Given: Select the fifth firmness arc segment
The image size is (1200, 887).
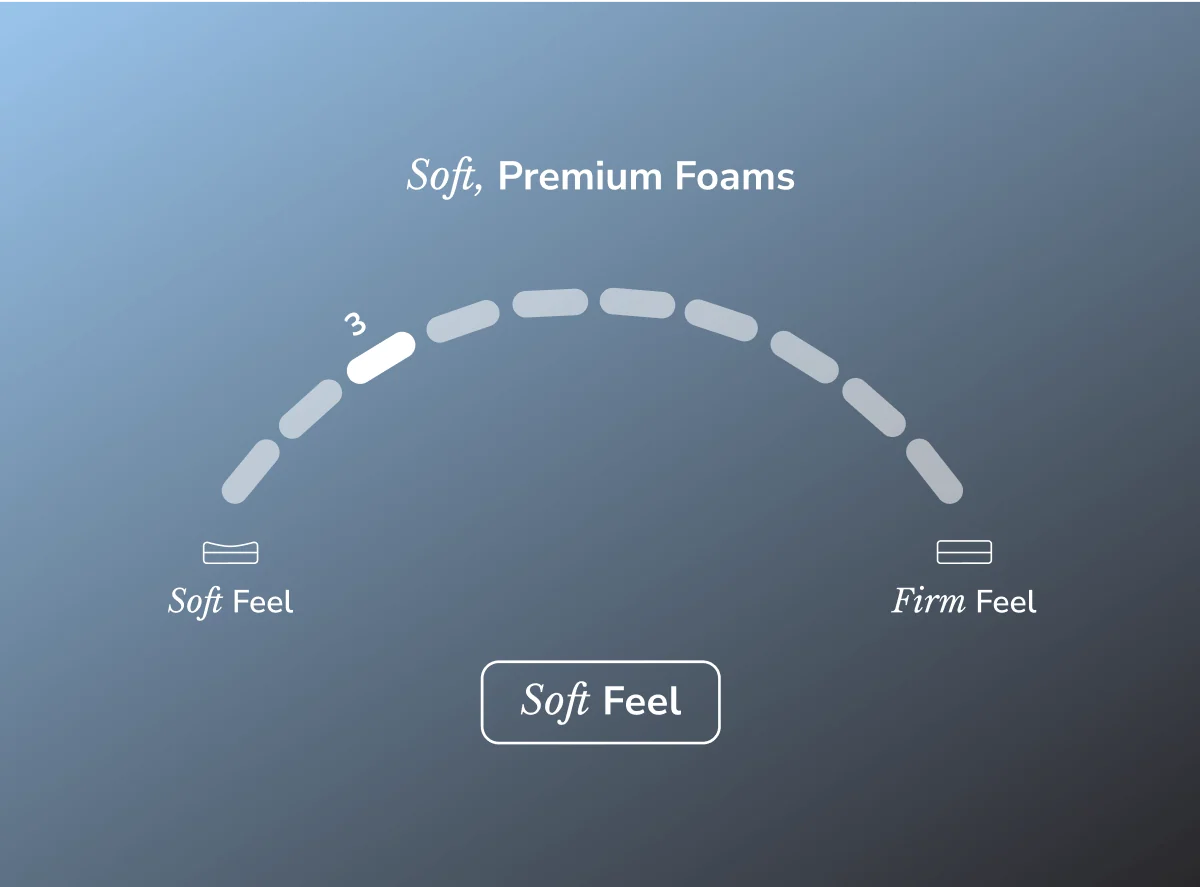Looking at the screenshot, I should tap(550, 302).
